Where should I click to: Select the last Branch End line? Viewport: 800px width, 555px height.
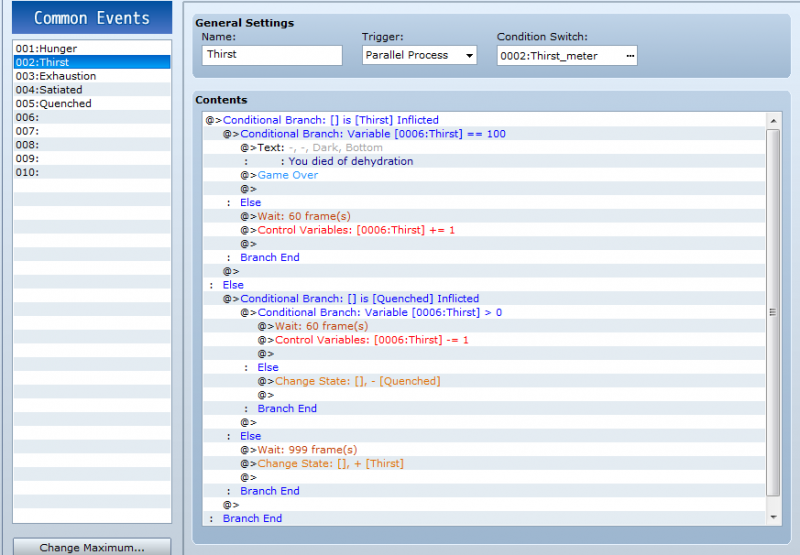pos(484,518)
